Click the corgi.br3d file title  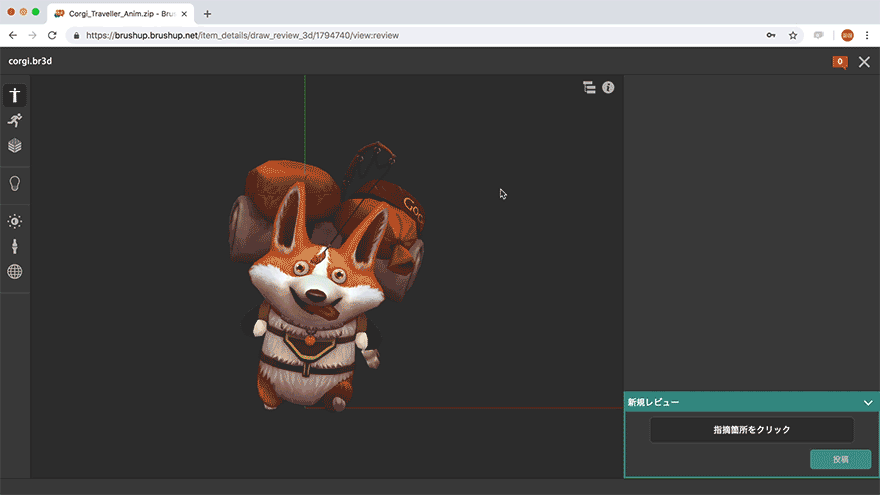(30, 61)
